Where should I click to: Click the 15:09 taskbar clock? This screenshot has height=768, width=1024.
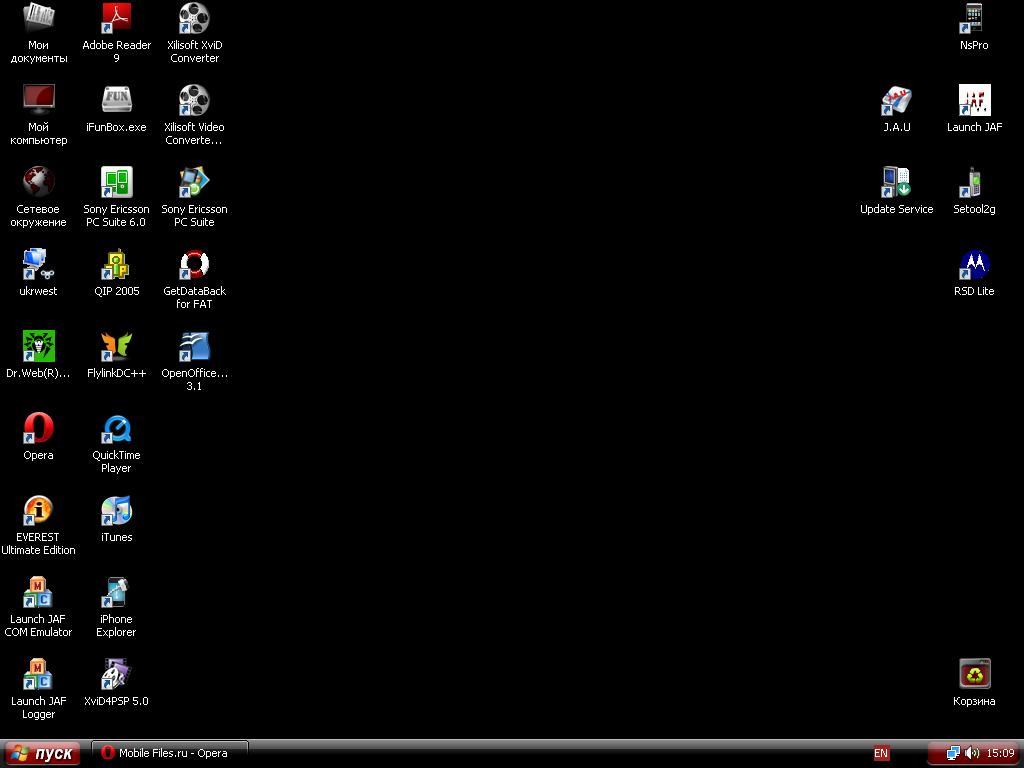point(1000,754)
